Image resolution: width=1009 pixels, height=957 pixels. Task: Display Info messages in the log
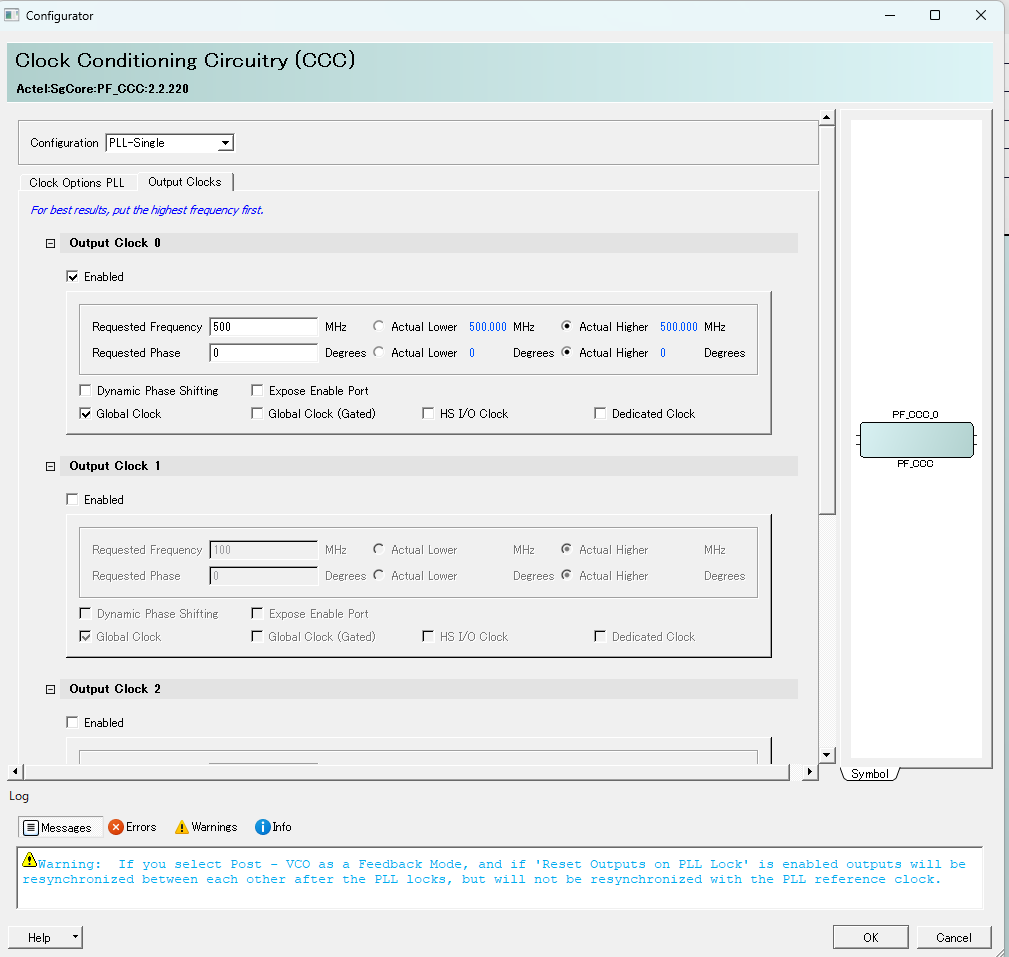pos(272,827)
